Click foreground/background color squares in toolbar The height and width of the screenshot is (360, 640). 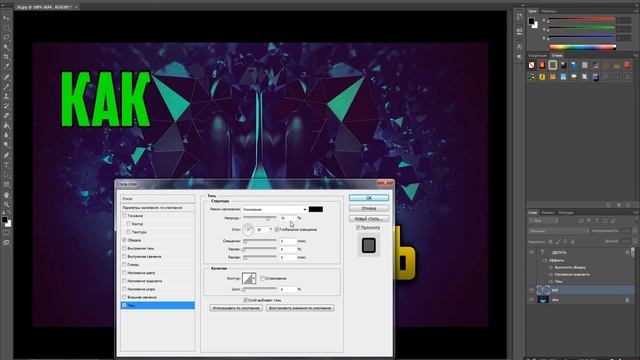[x=7, y=222]
